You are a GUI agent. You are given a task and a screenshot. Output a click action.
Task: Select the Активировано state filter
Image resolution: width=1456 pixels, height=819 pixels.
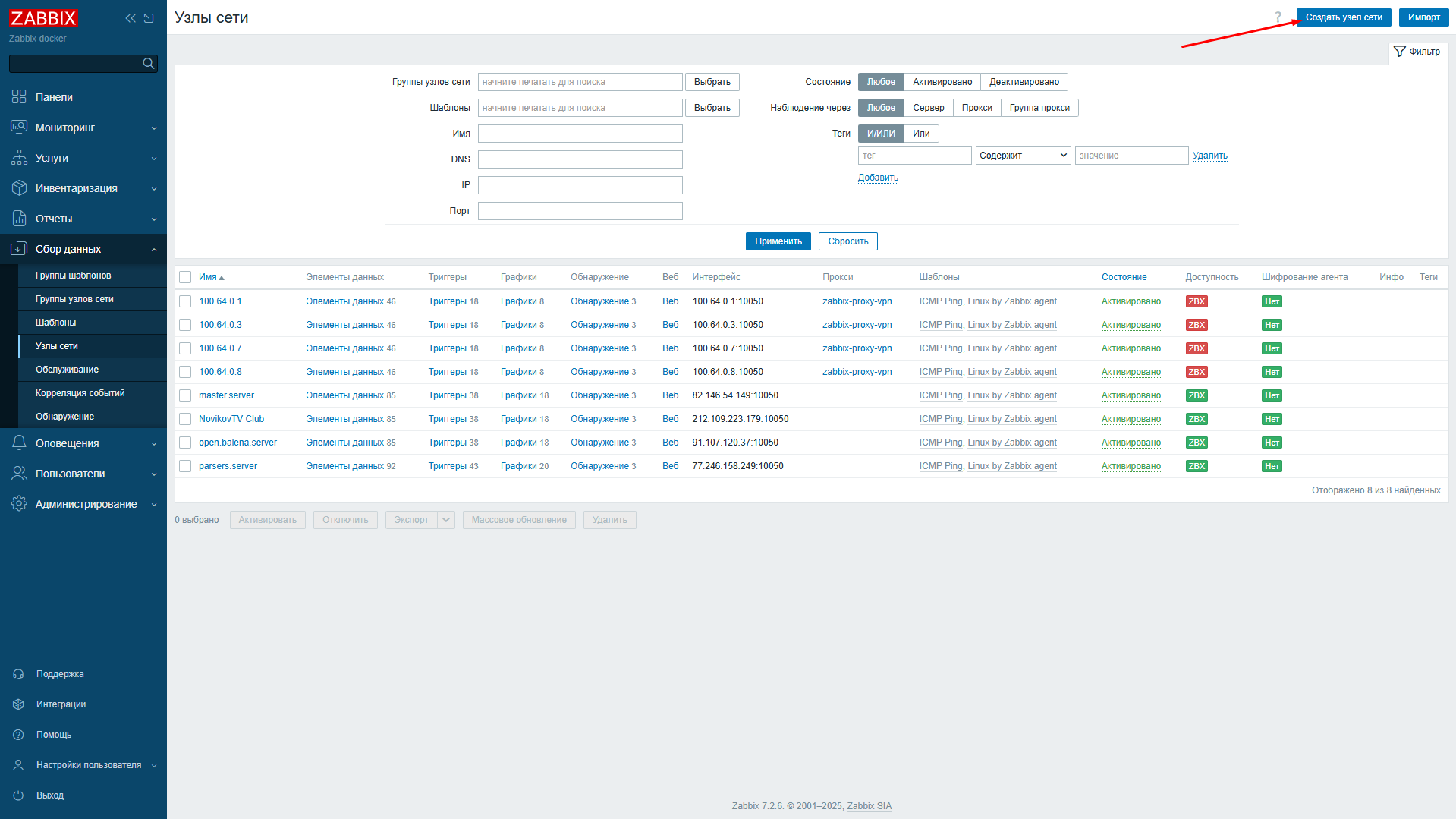(x=942, y=81)
